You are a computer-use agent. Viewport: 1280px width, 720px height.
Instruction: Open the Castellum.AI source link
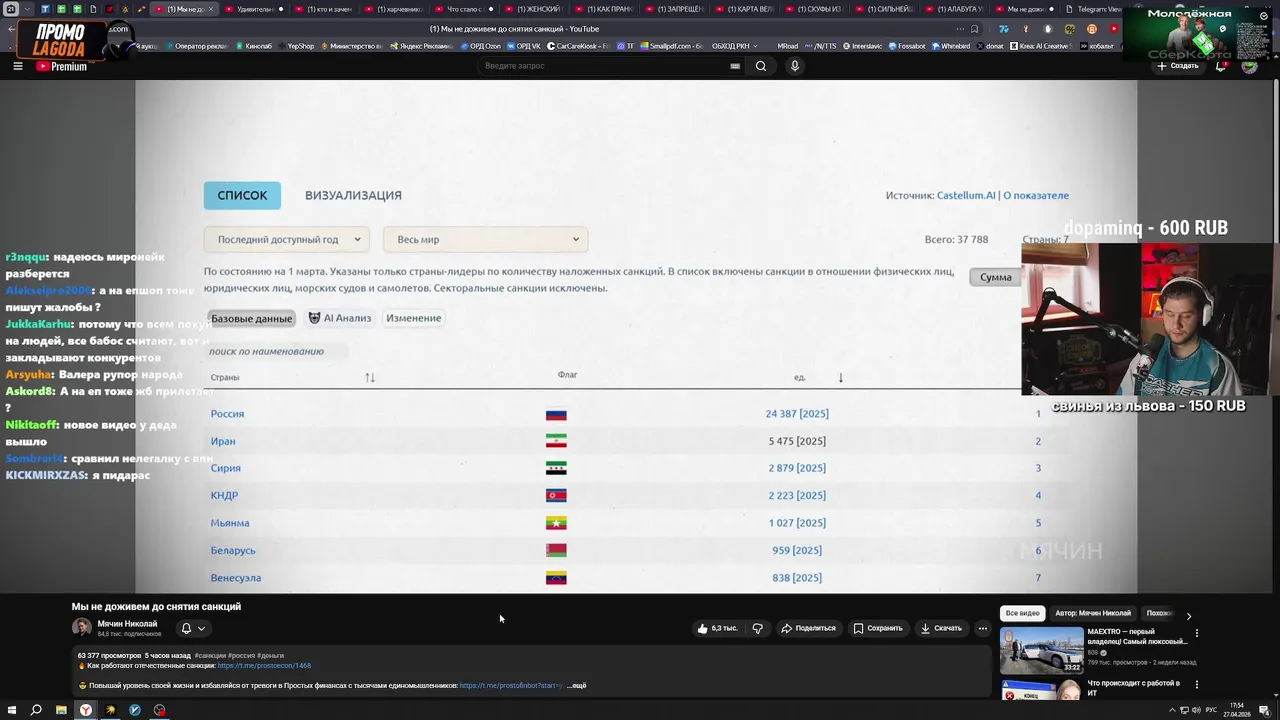coord(966,195)
